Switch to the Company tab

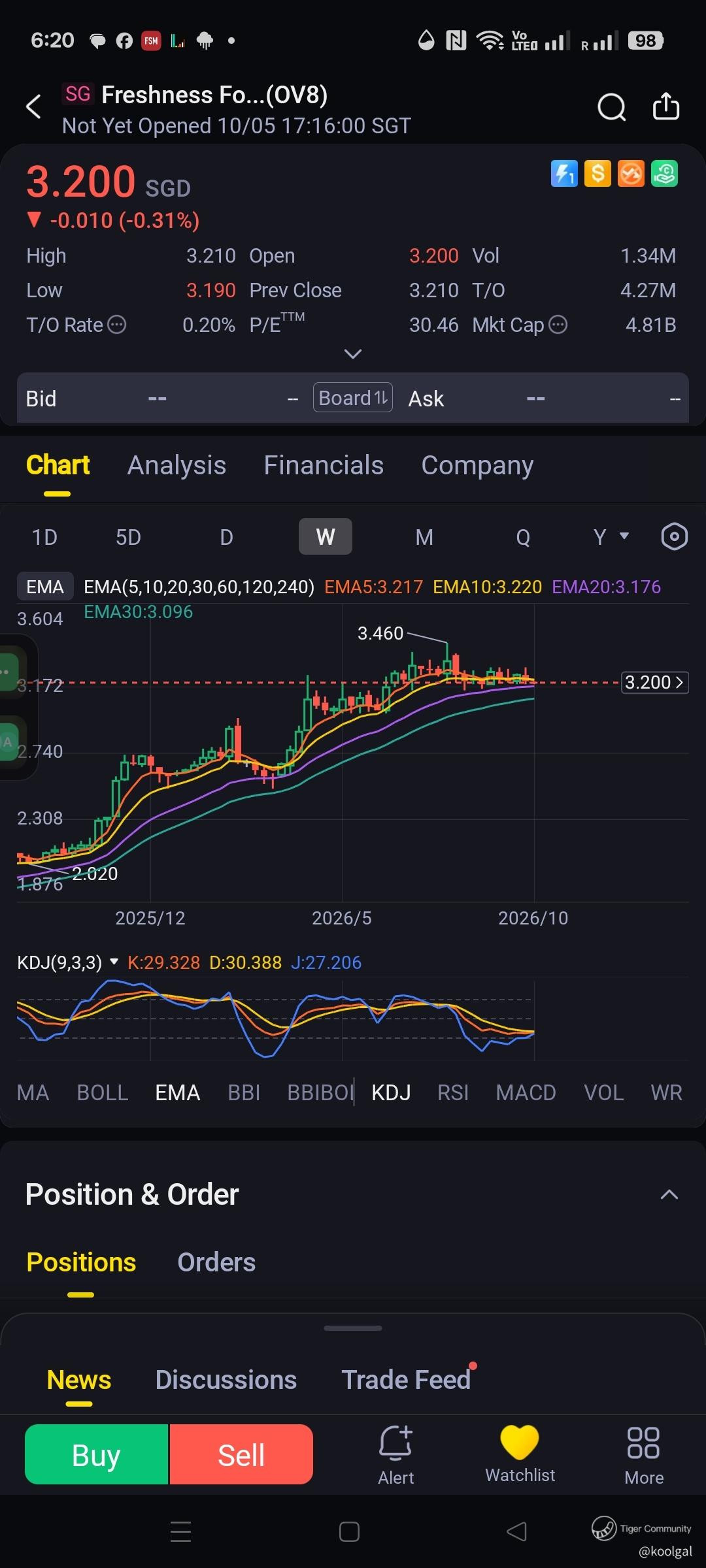pos(477,465)
